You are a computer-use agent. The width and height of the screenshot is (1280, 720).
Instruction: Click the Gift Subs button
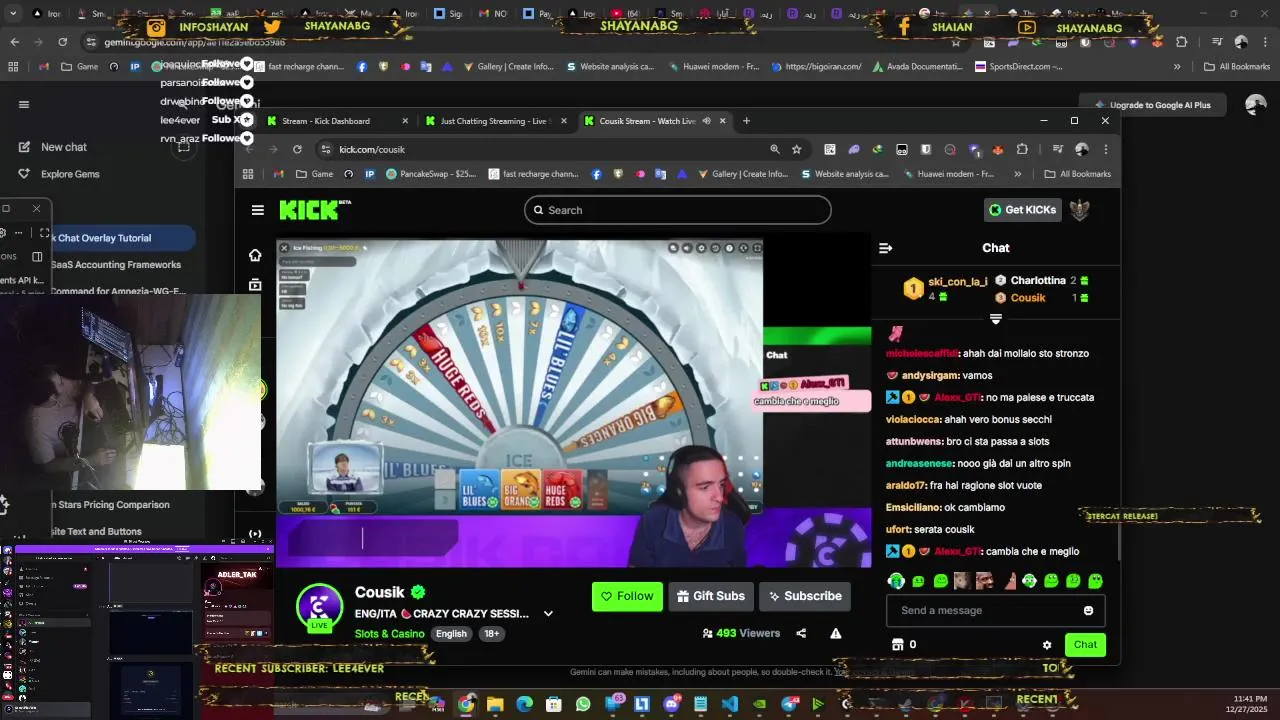[711, 596]
